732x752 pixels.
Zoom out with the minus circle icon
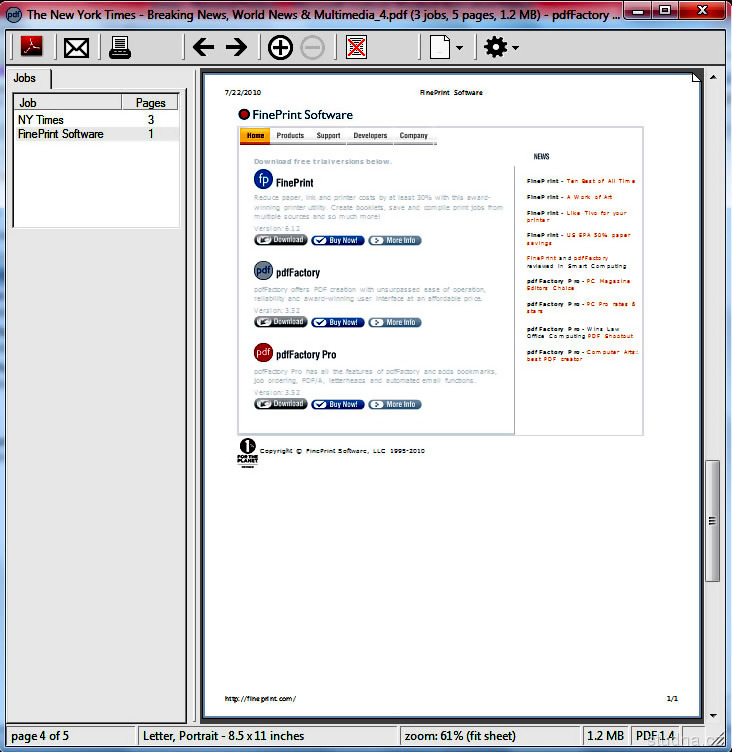coord(312,47)
